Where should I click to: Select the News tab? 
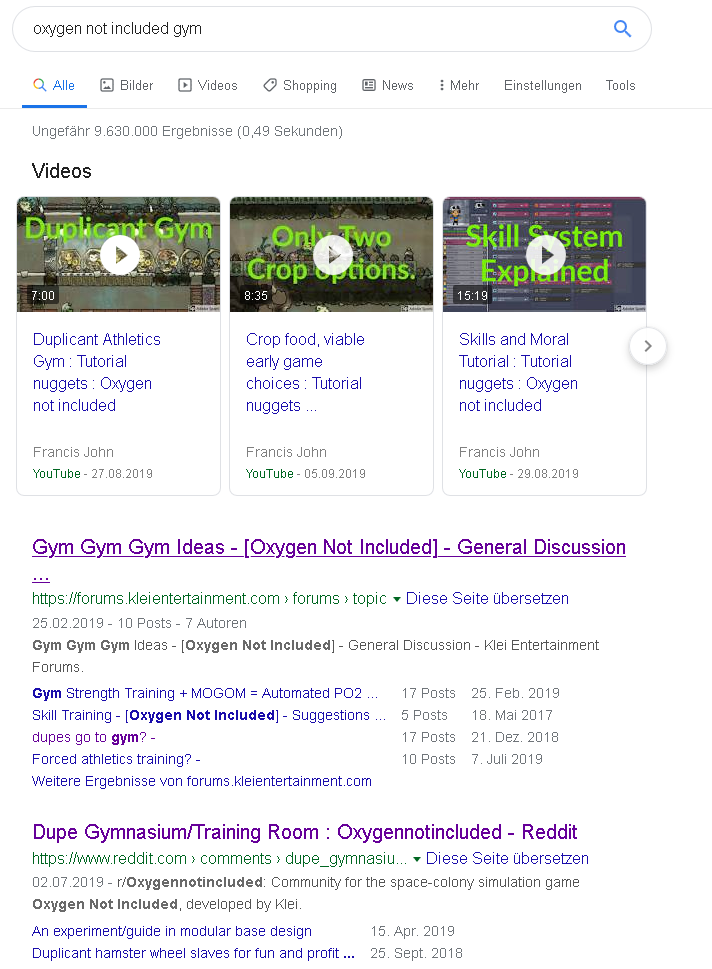(387, 85)
